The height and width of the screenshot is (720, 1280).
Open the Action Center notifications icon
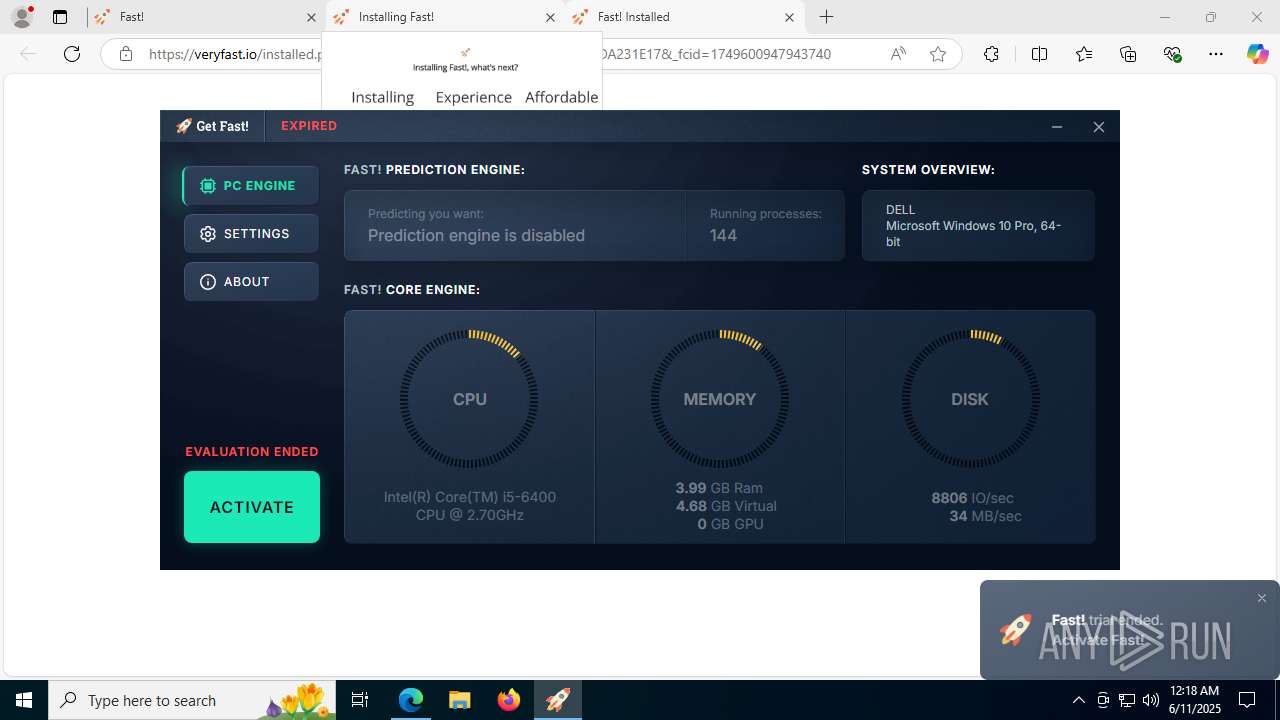point(1247,700)
